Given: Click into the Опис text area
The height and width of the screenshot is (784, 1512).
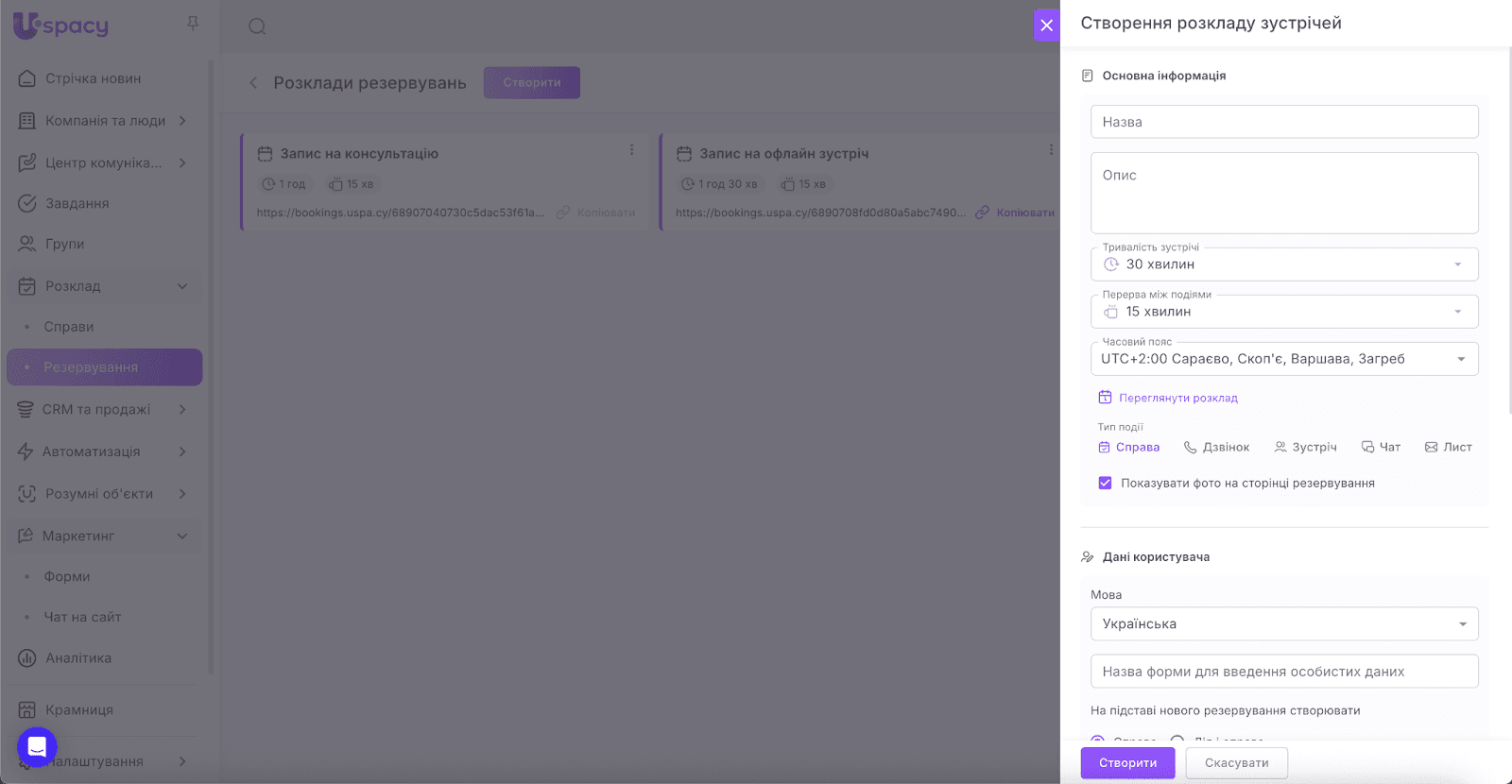Looking at the screenshot, I should (1284, 194).
